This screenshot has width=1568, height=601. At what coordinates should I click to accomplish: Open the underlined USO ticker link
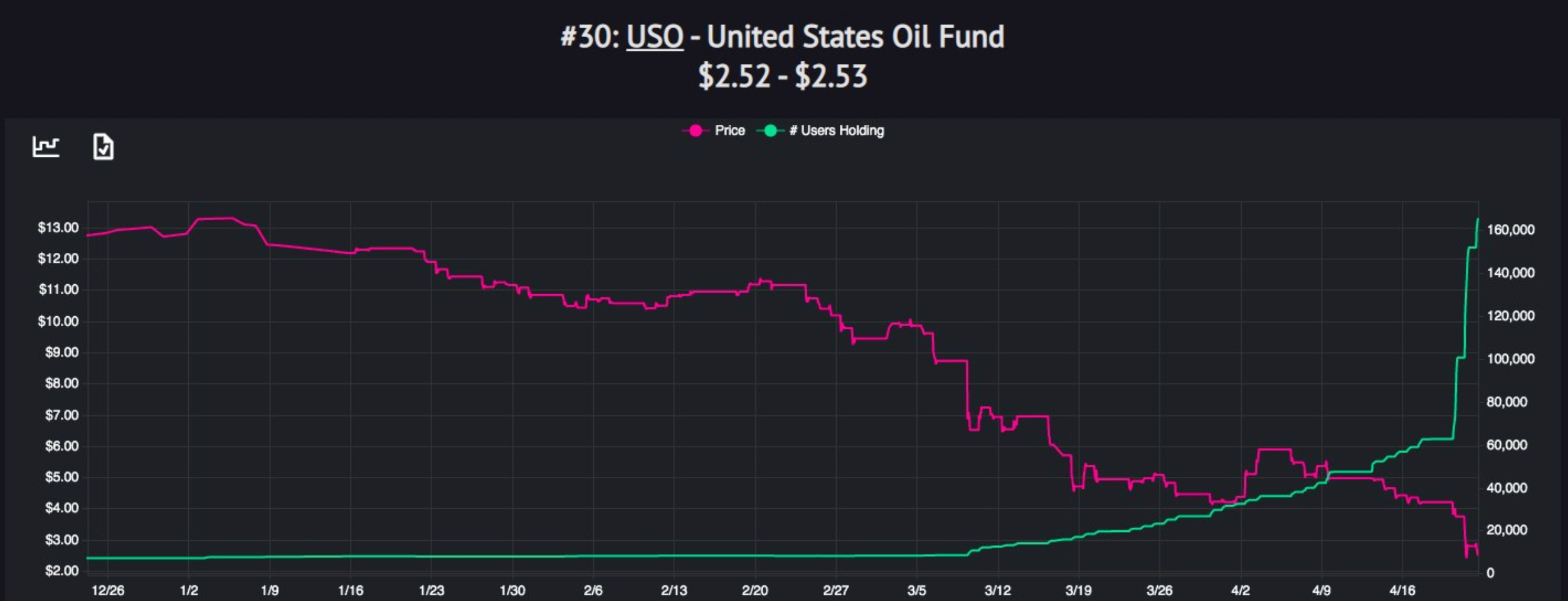pos(655,37)
